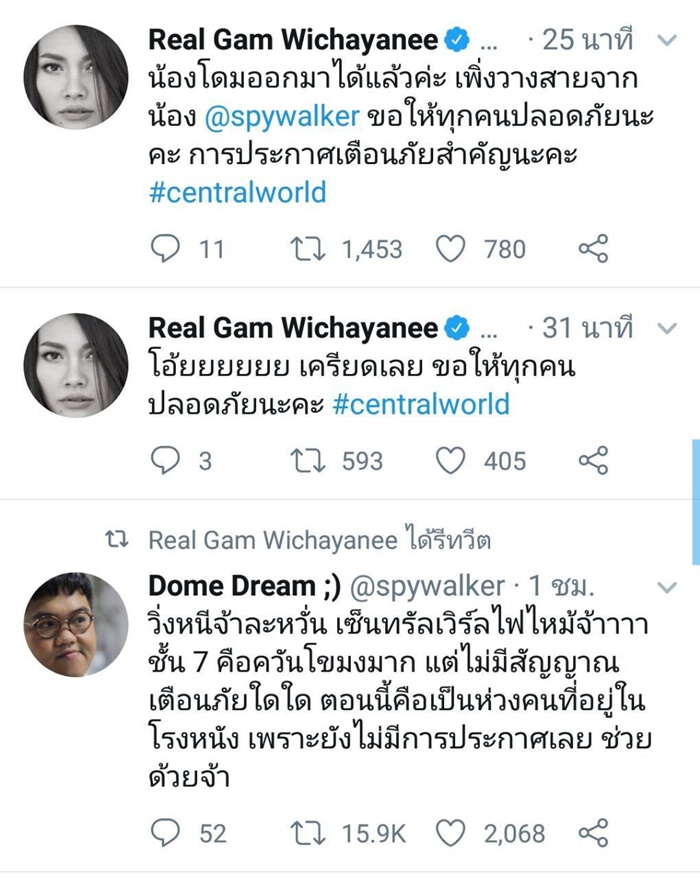Open the #centralworld hashtag in the second tweet

coord(421,404)
